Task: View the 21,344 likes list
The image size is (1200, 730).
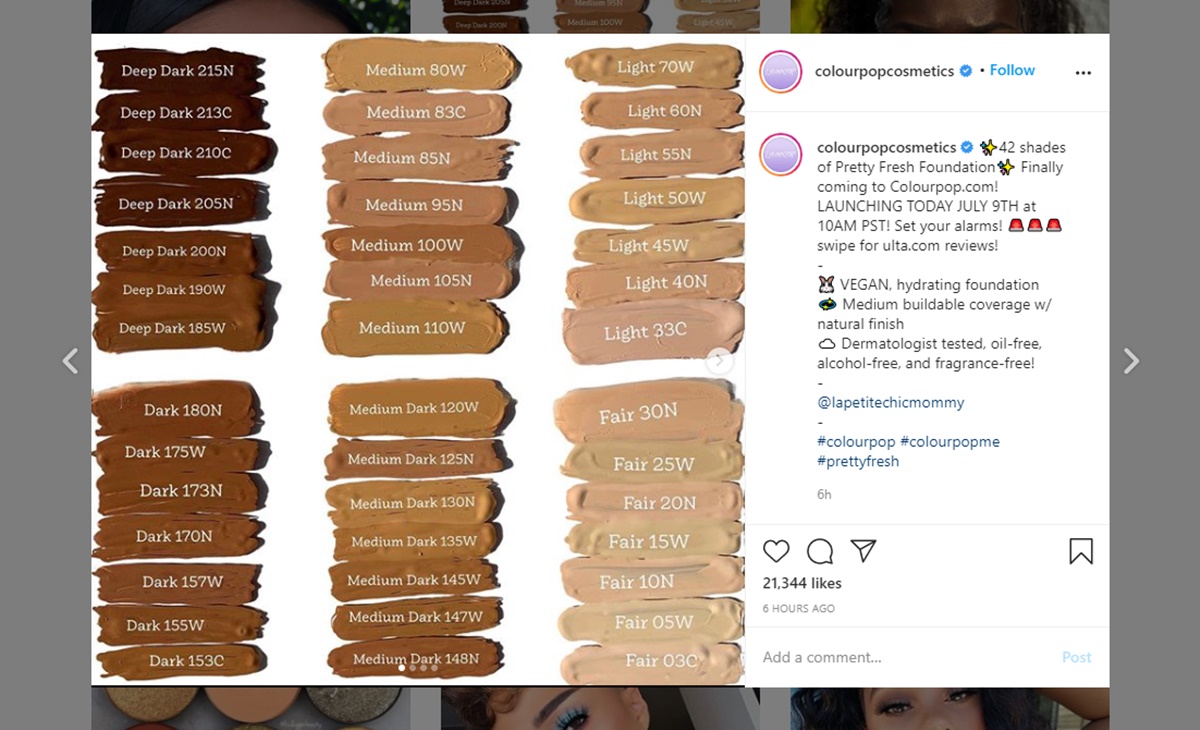Action: (x=802, y=583)
